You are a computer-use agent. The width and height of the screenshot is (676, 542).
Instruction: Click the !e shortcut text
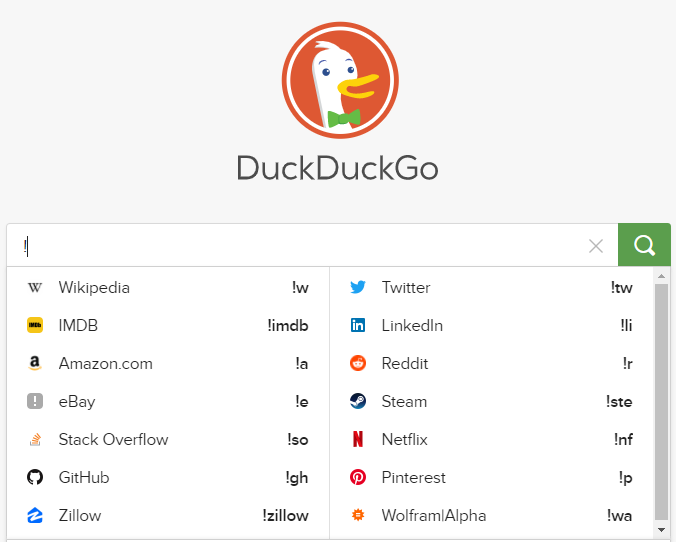point(302,402)
